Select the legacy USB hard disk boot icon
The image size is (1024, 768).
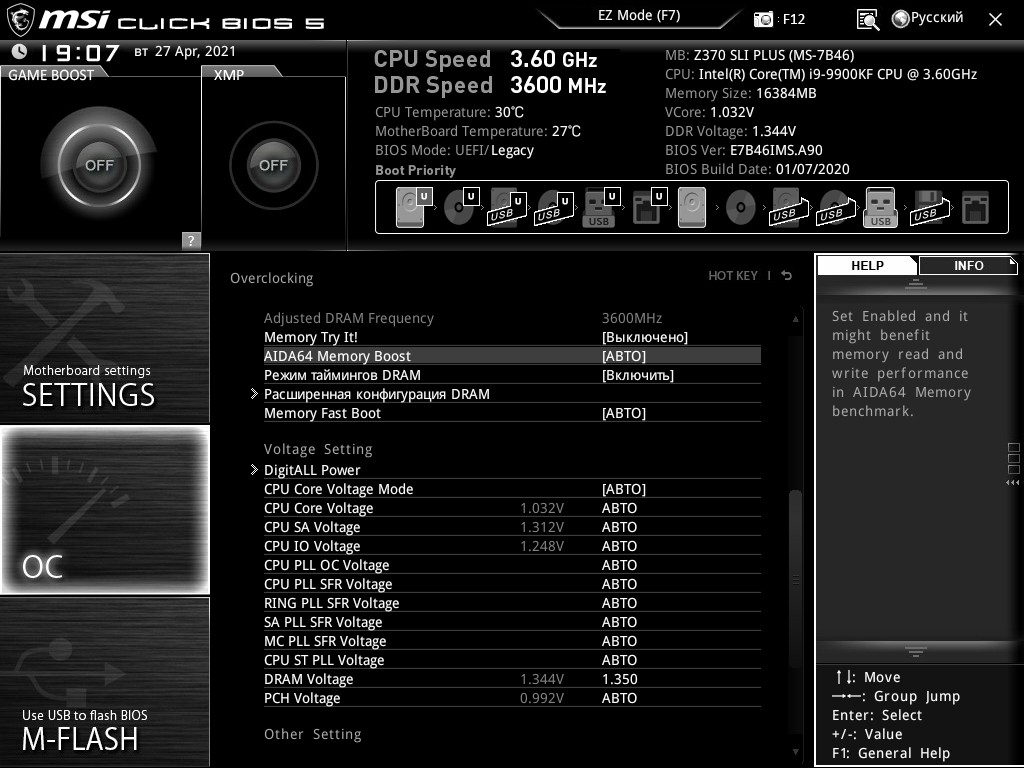pos(788,207)
